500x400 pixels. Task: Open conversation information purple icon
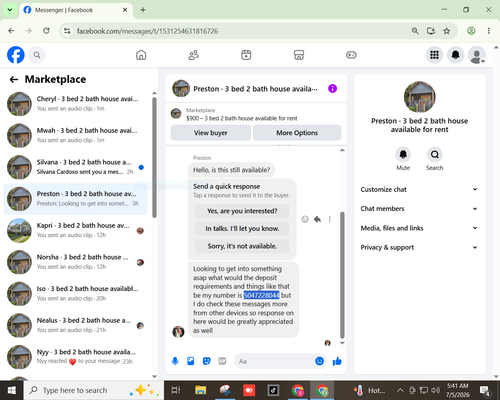click(332, 89)
